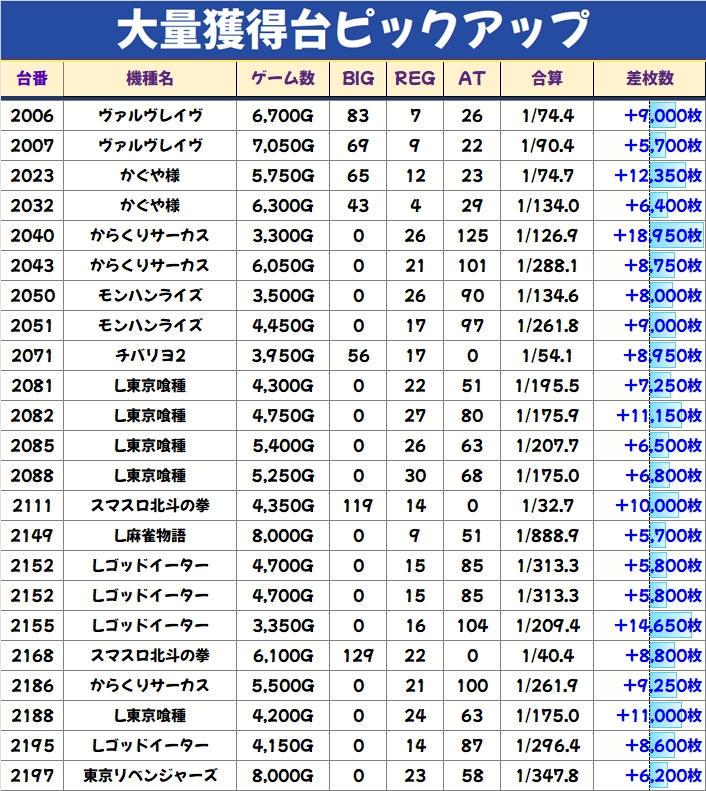The height and width of the screenshot is (791, 706).
Task: Click the AT count 125 cell
Action: pyautogui.click(x=471, y=236)
